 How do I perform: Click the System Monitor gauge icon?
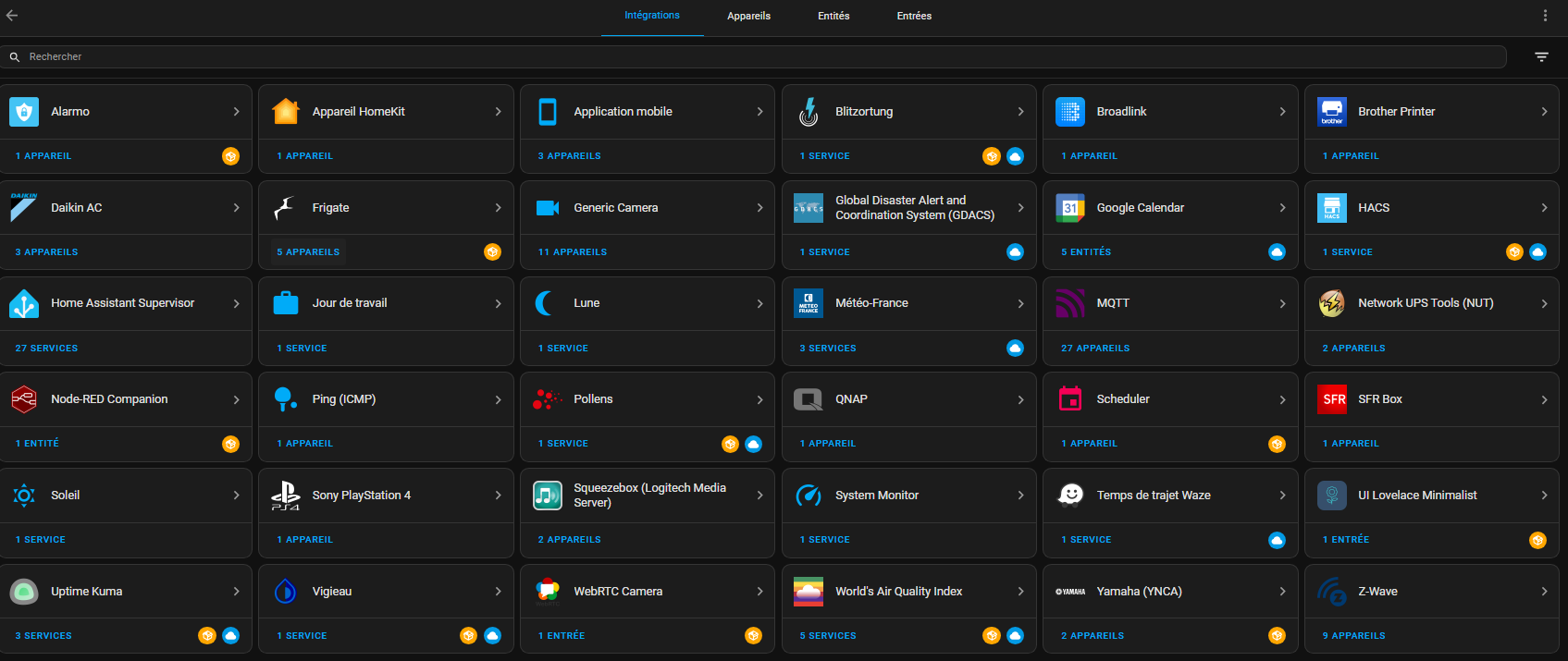coord(809,496)
